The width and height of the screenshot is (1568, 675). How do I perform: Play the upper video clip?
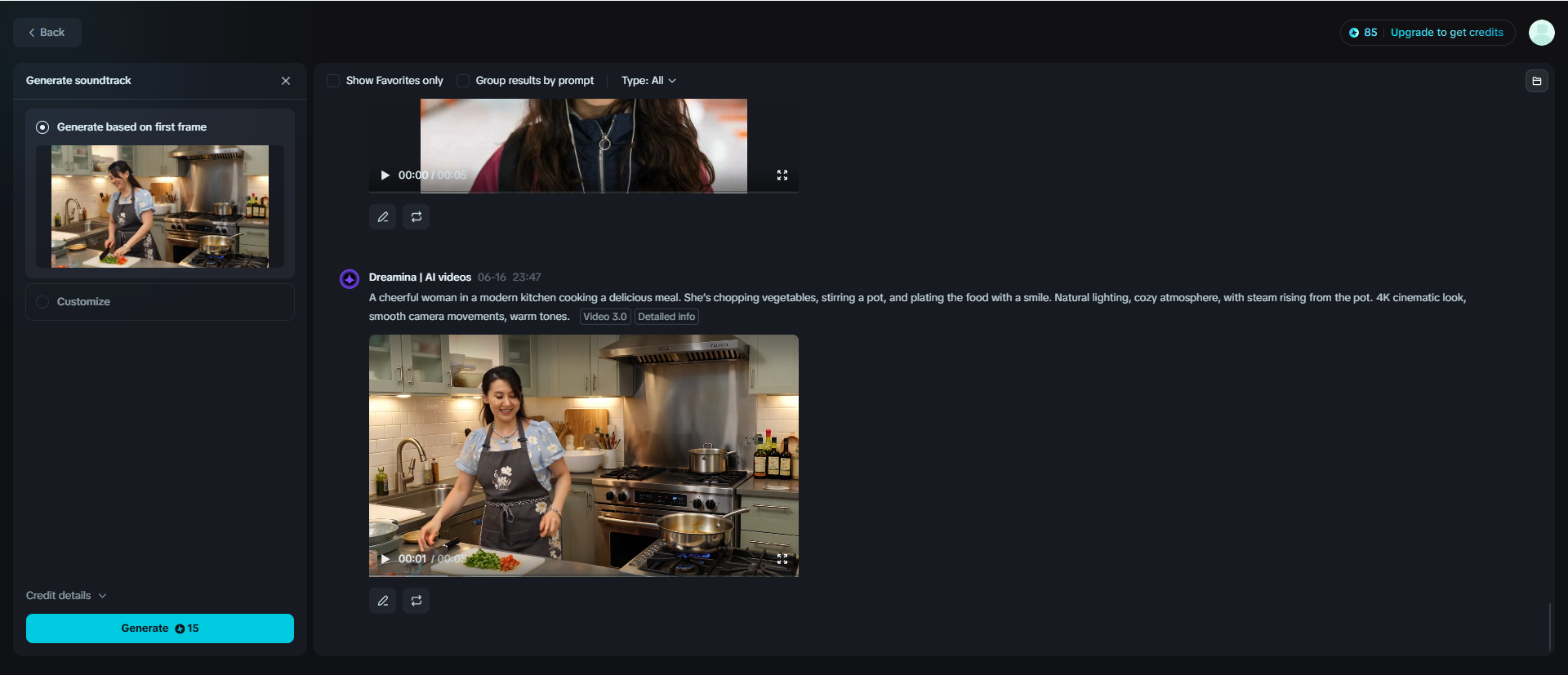(385, 175)
